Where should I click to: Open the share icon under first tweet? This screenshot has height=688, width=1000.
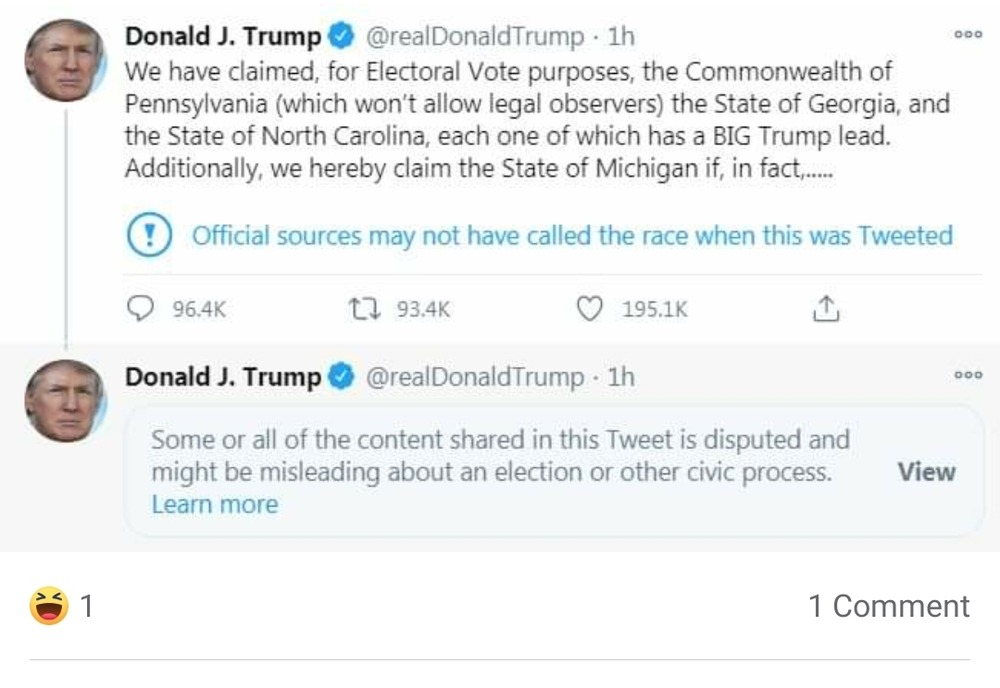coord(825,310)
